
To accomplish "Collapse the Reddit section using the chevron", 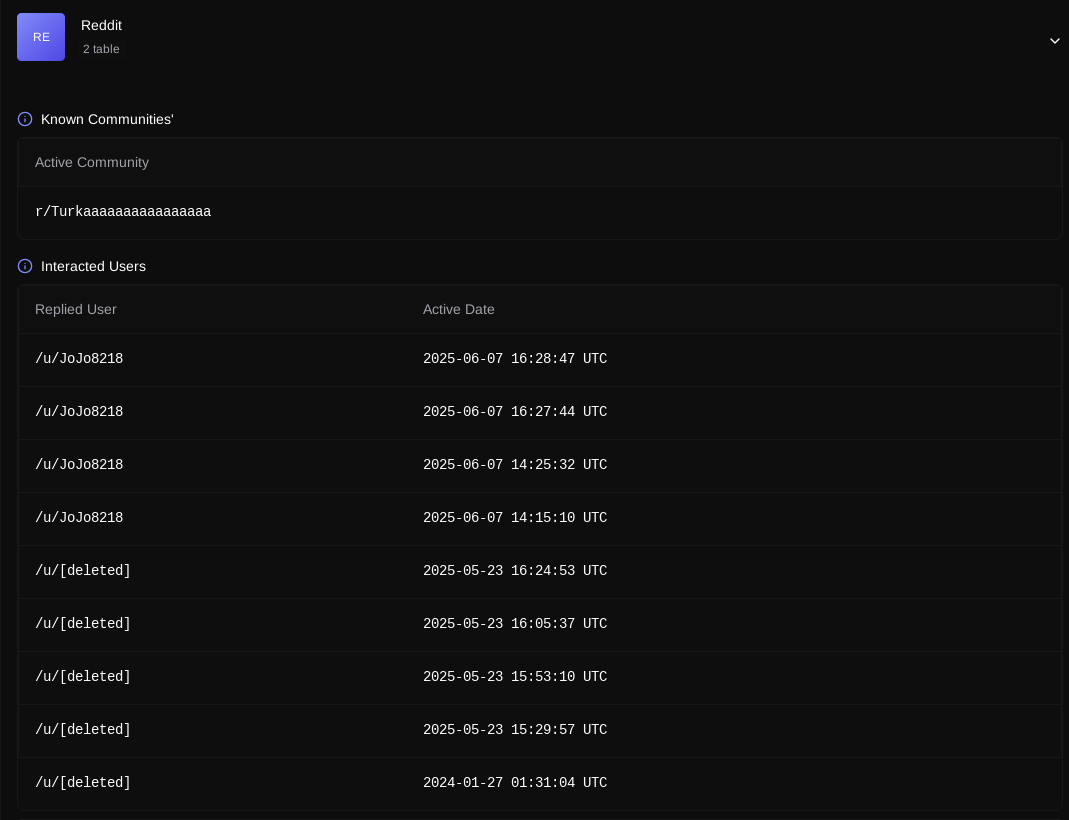I will tap(1054, 41).
